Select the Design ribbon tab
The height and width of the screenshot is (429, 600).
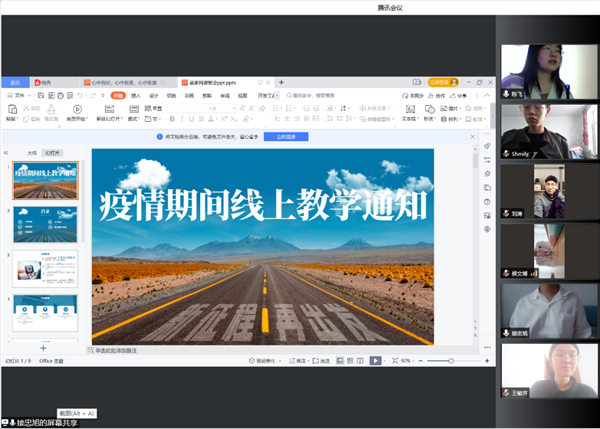153,95
